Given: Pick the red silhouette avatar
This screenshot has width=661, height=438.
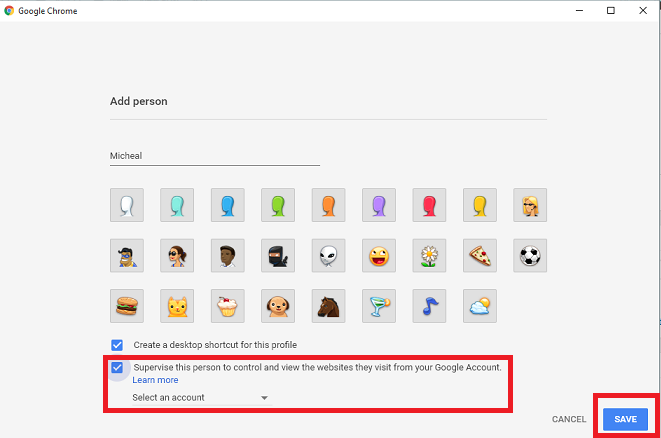Looking at the screenshot, I should coord(429,205).
